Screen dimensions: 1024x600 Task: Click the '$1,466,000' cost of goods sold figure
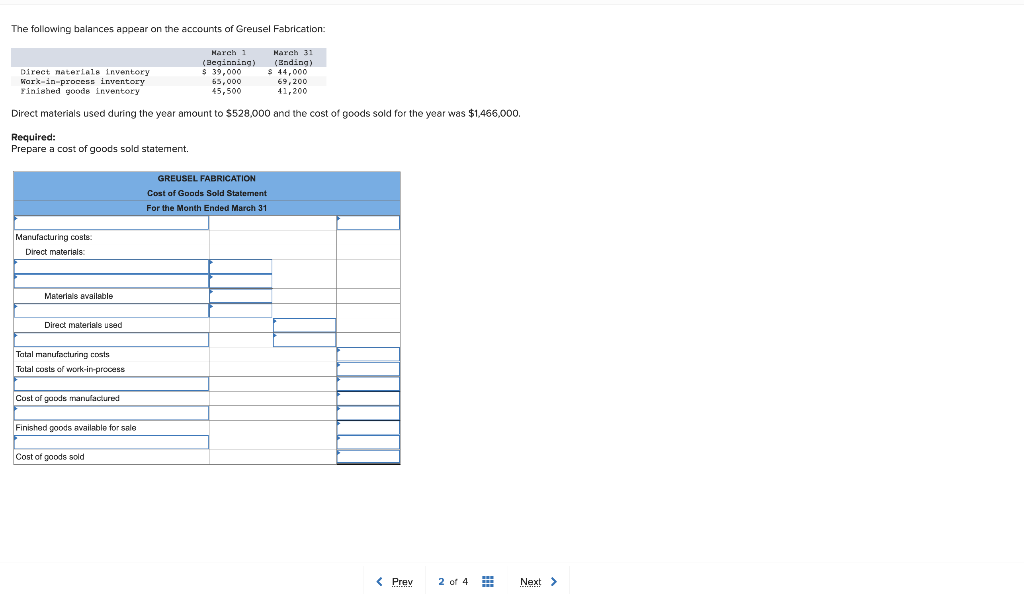tap(494, 114)
